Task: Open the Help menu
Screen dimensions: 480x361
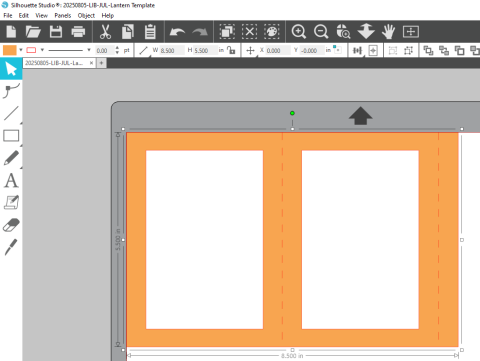Action: click(108, 15)
